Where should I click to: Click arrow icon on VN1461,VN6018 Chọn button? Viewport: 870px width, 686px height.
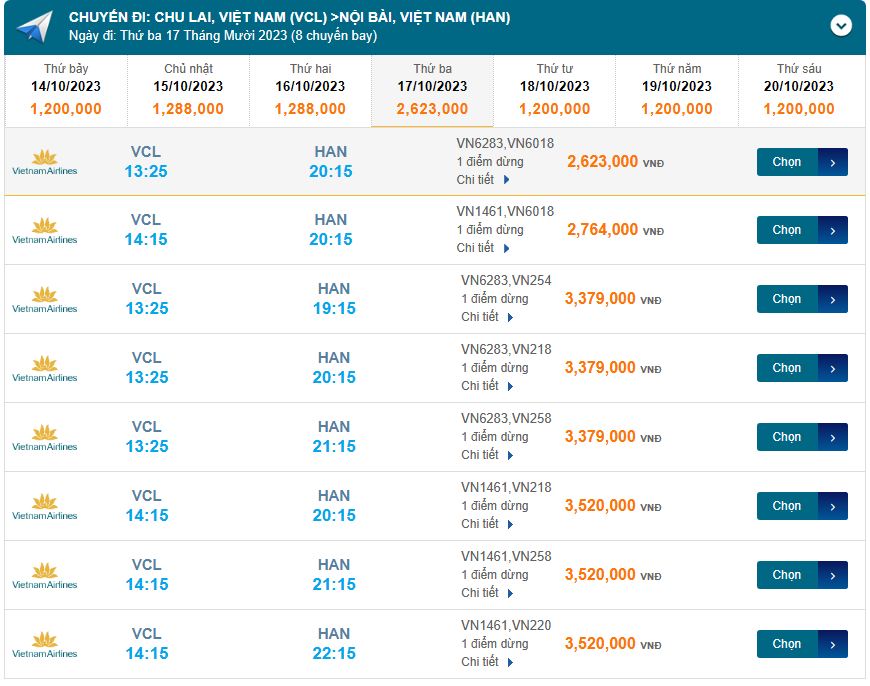833,231
